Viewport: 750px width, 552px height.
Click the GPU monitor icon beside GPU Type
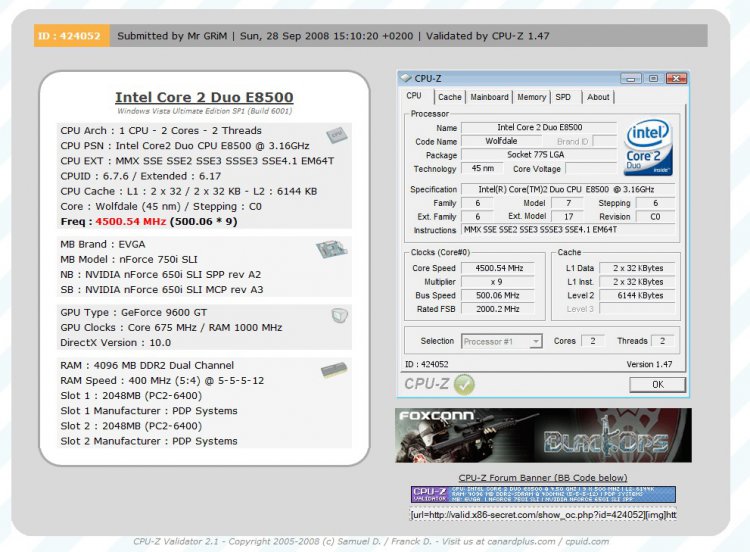tap(339, 315)
